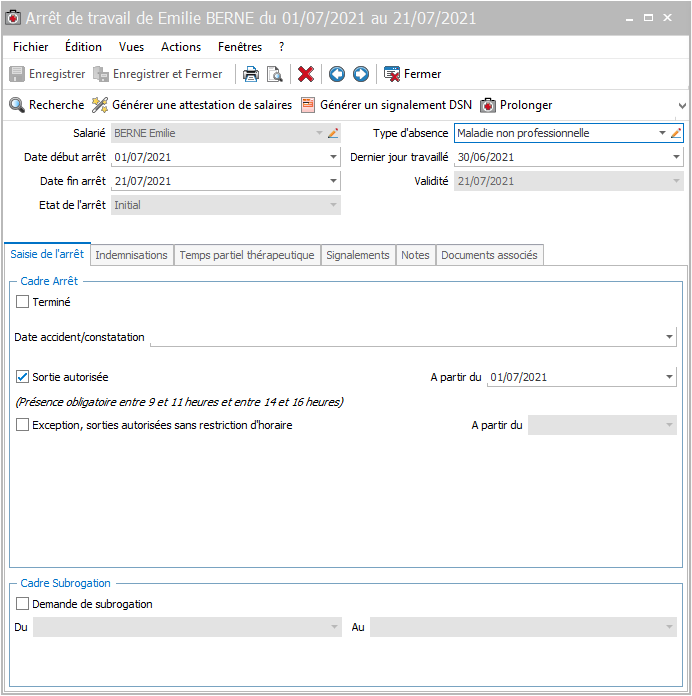Open Date accident/constatation dropdown
This screenshot has width=692, height=696.
(669, 338)
